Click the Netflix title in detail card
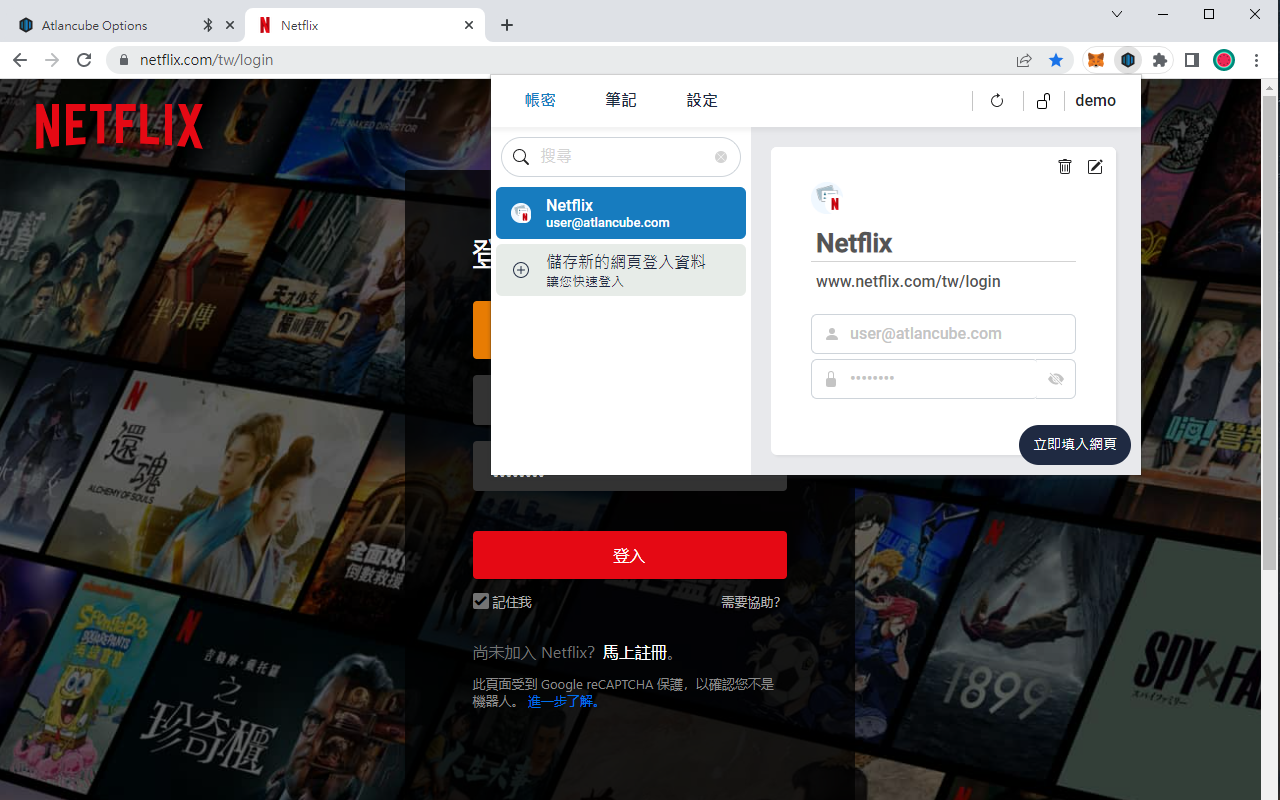The image size is (1280, 800). click(x=854, y=243)
